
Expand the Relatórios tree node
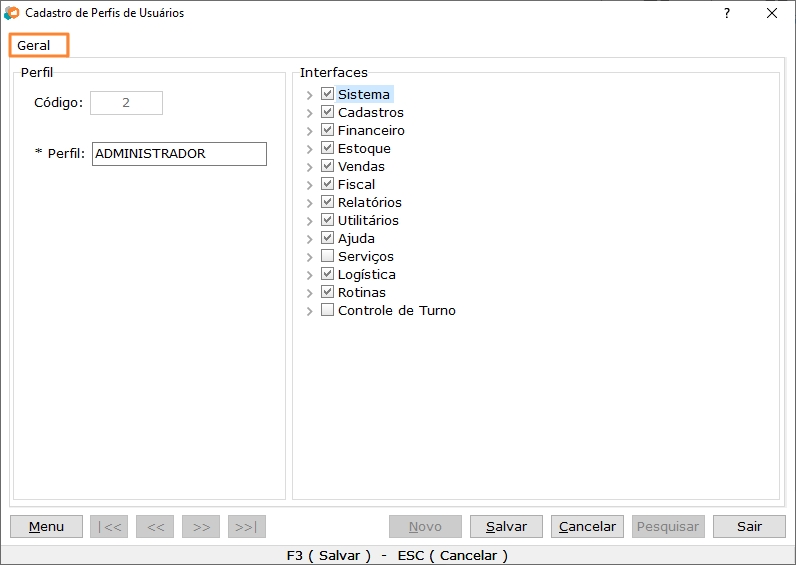point(310,203)
